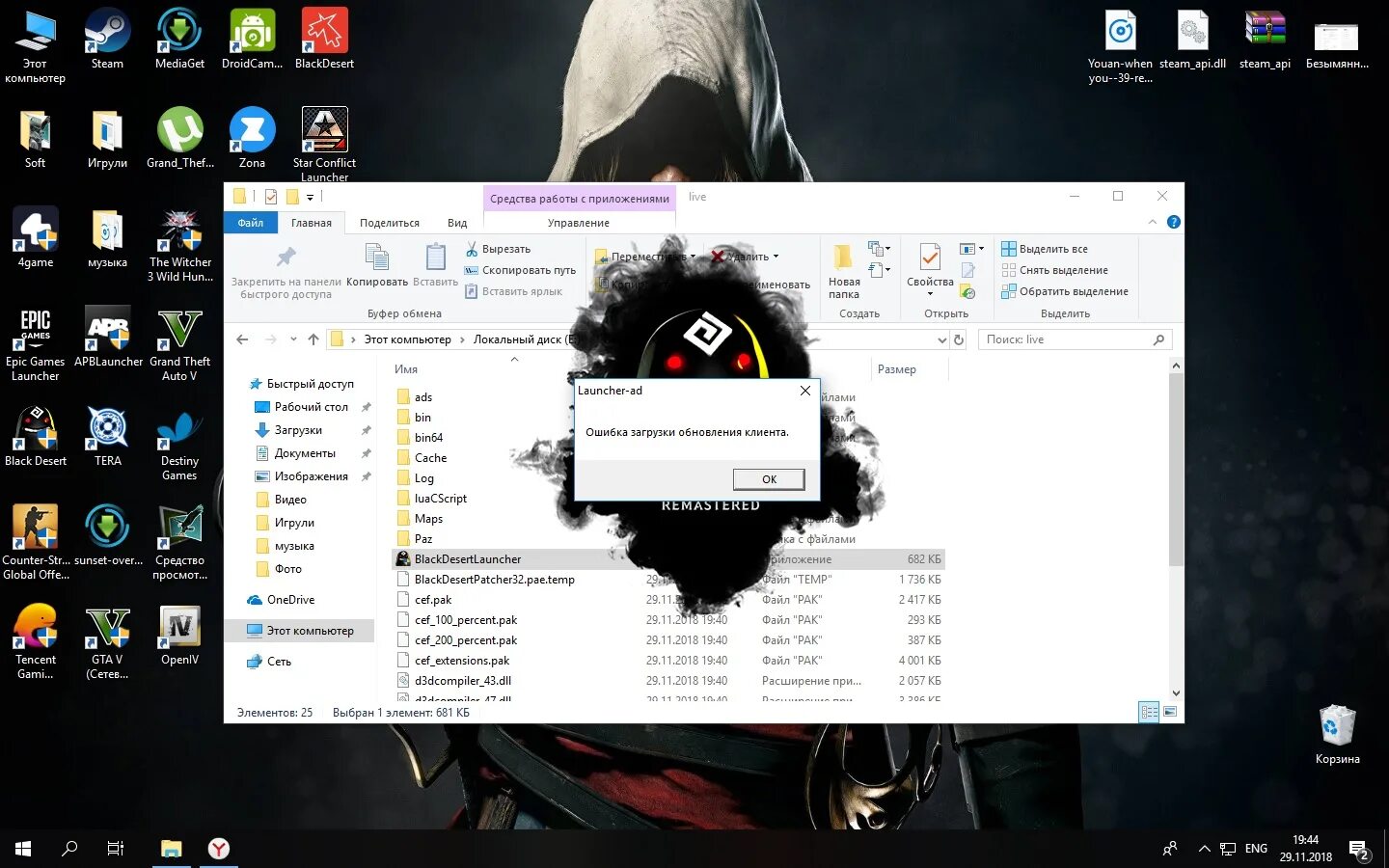Open the Управление ribbon tab
This screenshot has width=1389, height=868.
coord(579,223)
